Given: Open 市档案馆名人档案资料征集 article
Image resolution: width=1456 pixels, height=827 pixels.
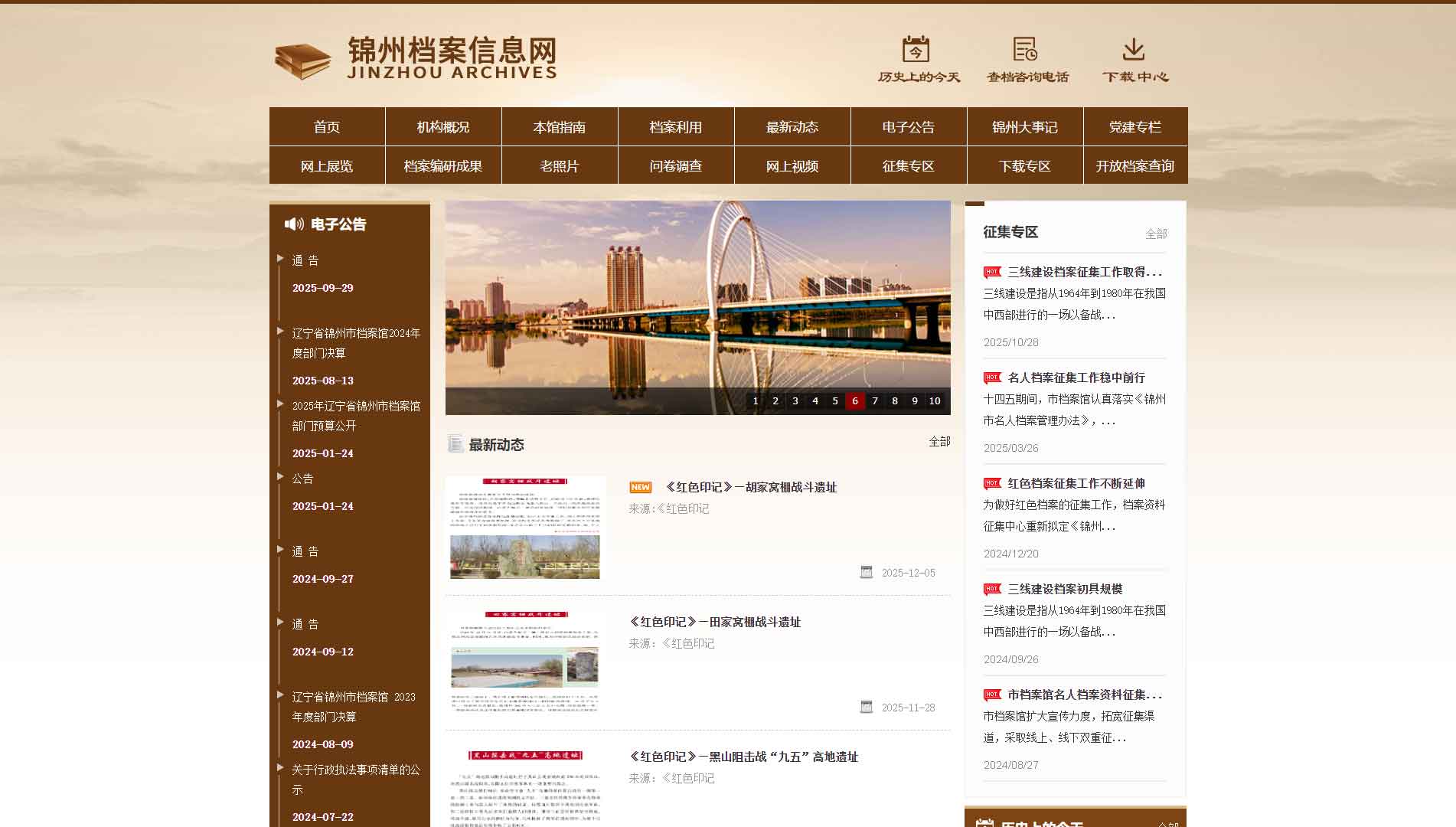Looking at the screenshot, I should 1085,695.
